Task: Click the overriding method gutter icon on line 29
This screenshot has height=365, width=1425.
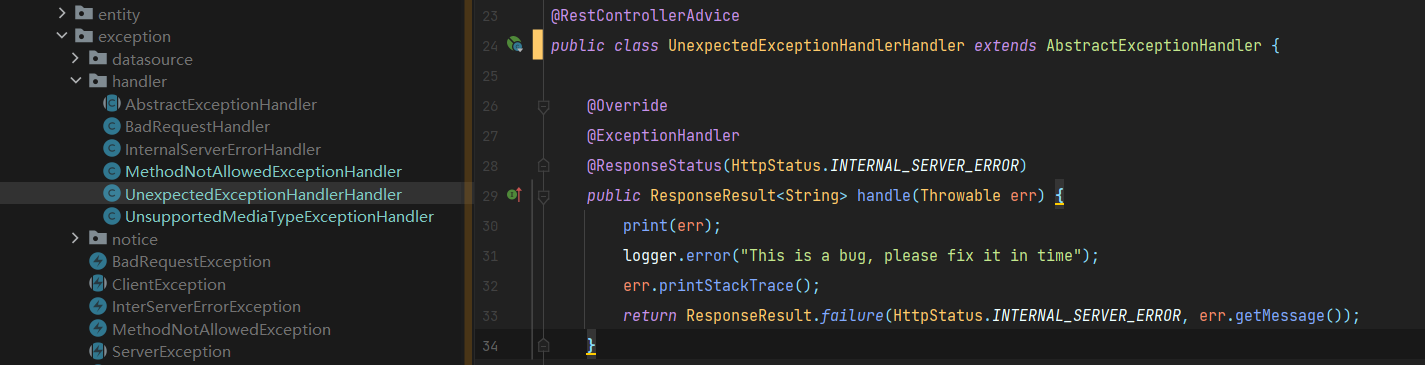Action: [x=515, y=195]
